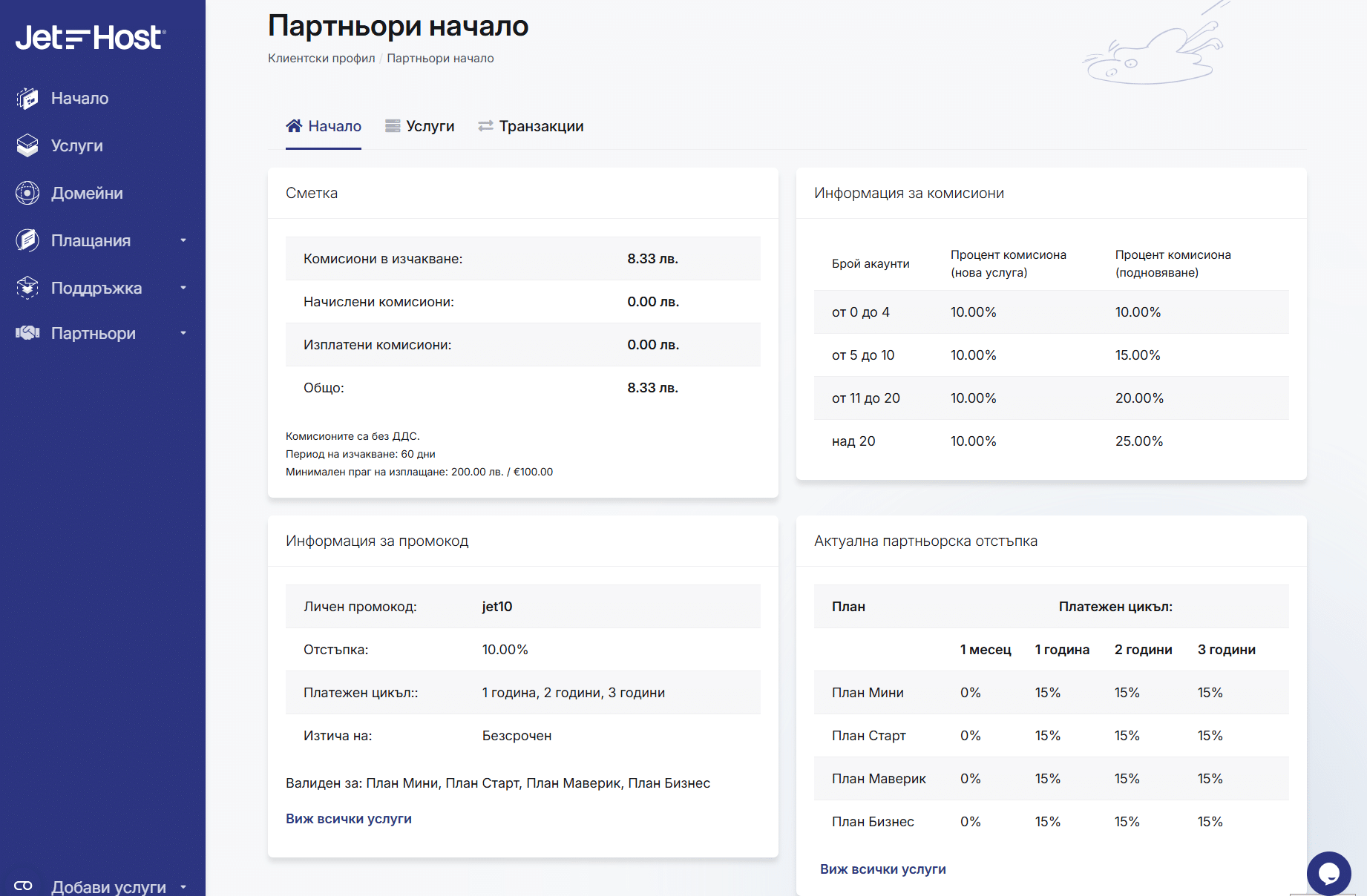
Task: Expand the Плащания submenu arrow
Action: click(x=183, y=240)
